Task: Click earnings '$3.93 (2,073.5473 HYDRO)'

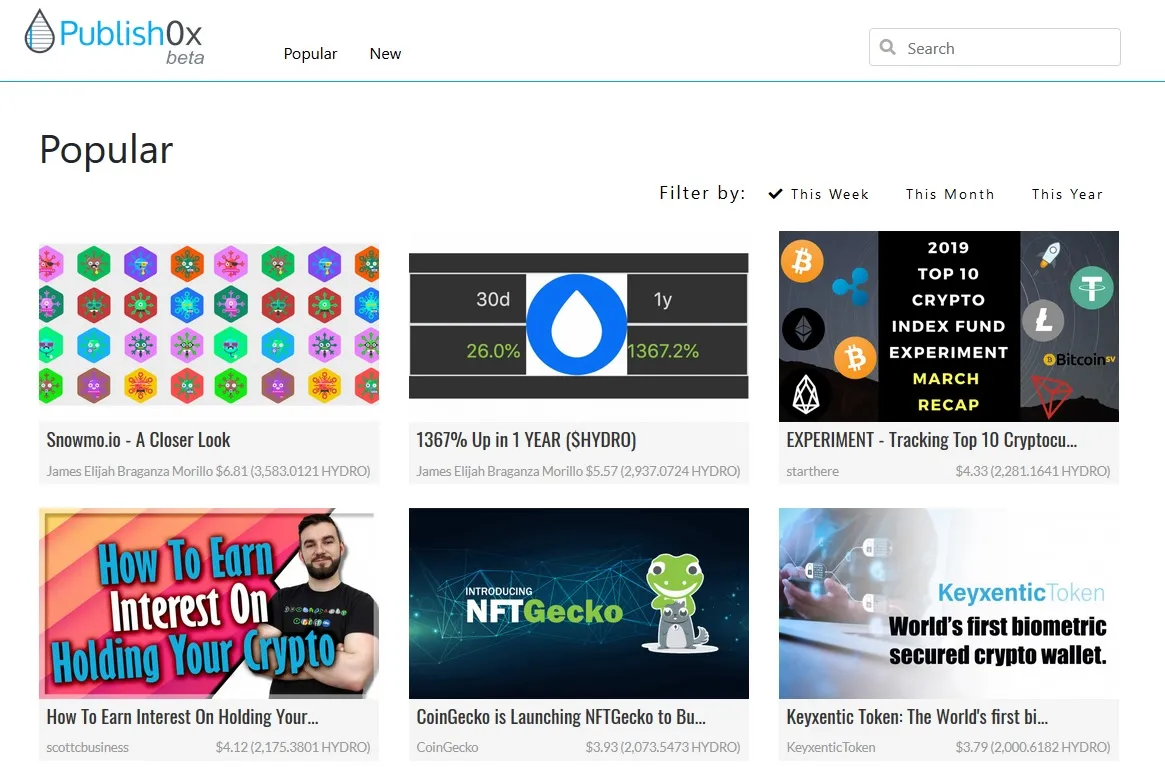Action: pyautogui.click(x=663, y=748)
